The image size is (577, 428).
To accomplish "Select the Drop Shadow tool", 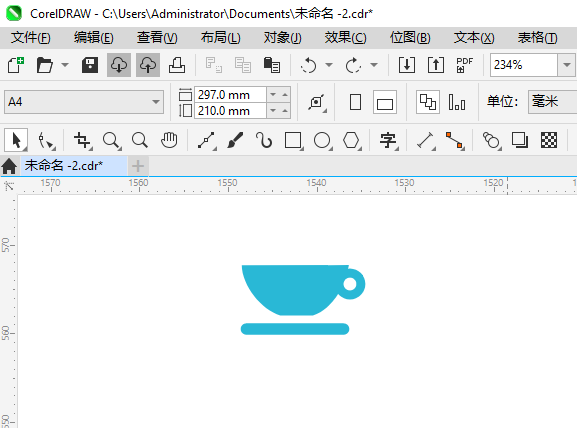I will pyautogui.click(x=520, y=141).
